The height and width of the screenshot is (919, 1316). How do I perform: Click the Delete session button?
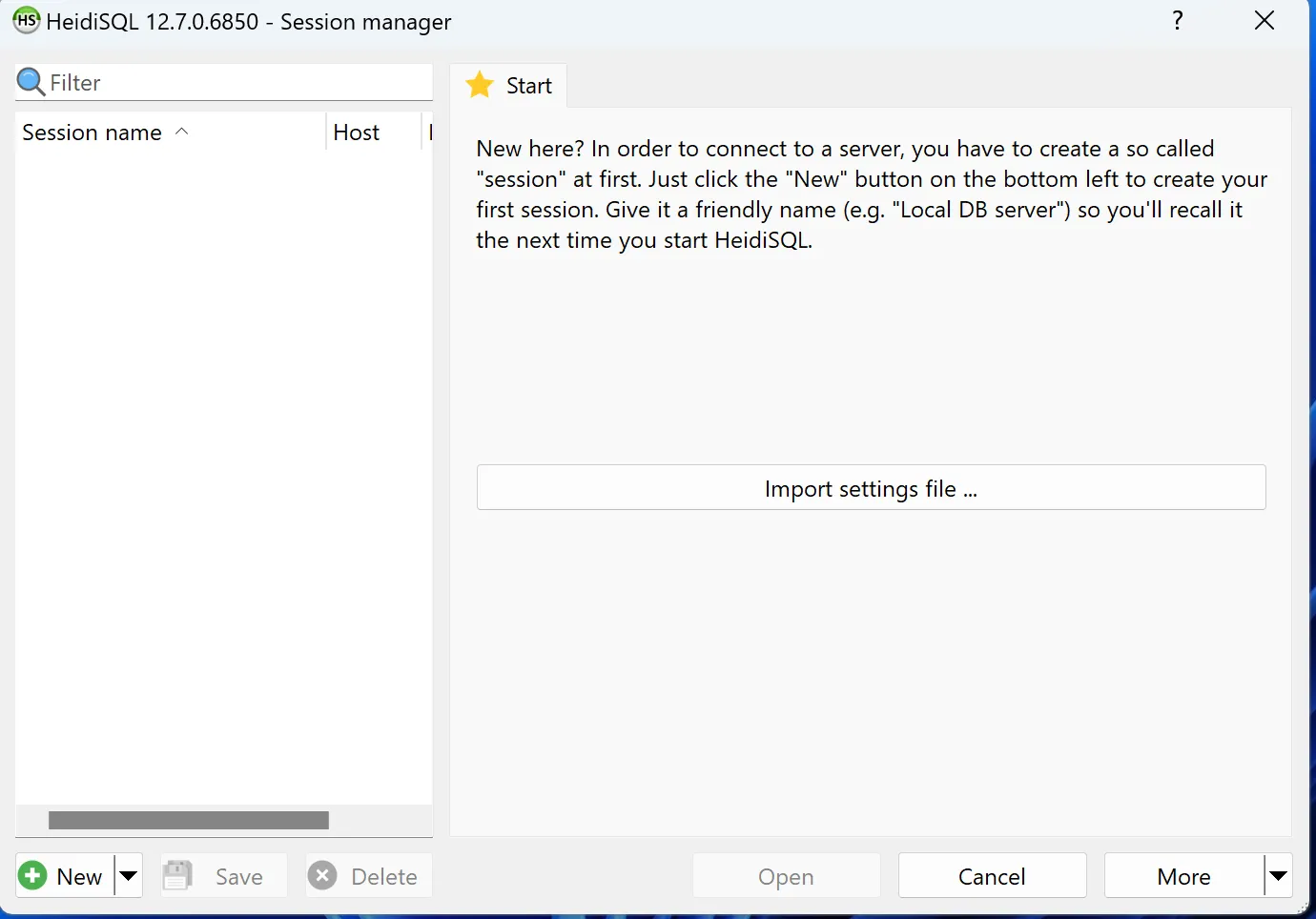369,876
